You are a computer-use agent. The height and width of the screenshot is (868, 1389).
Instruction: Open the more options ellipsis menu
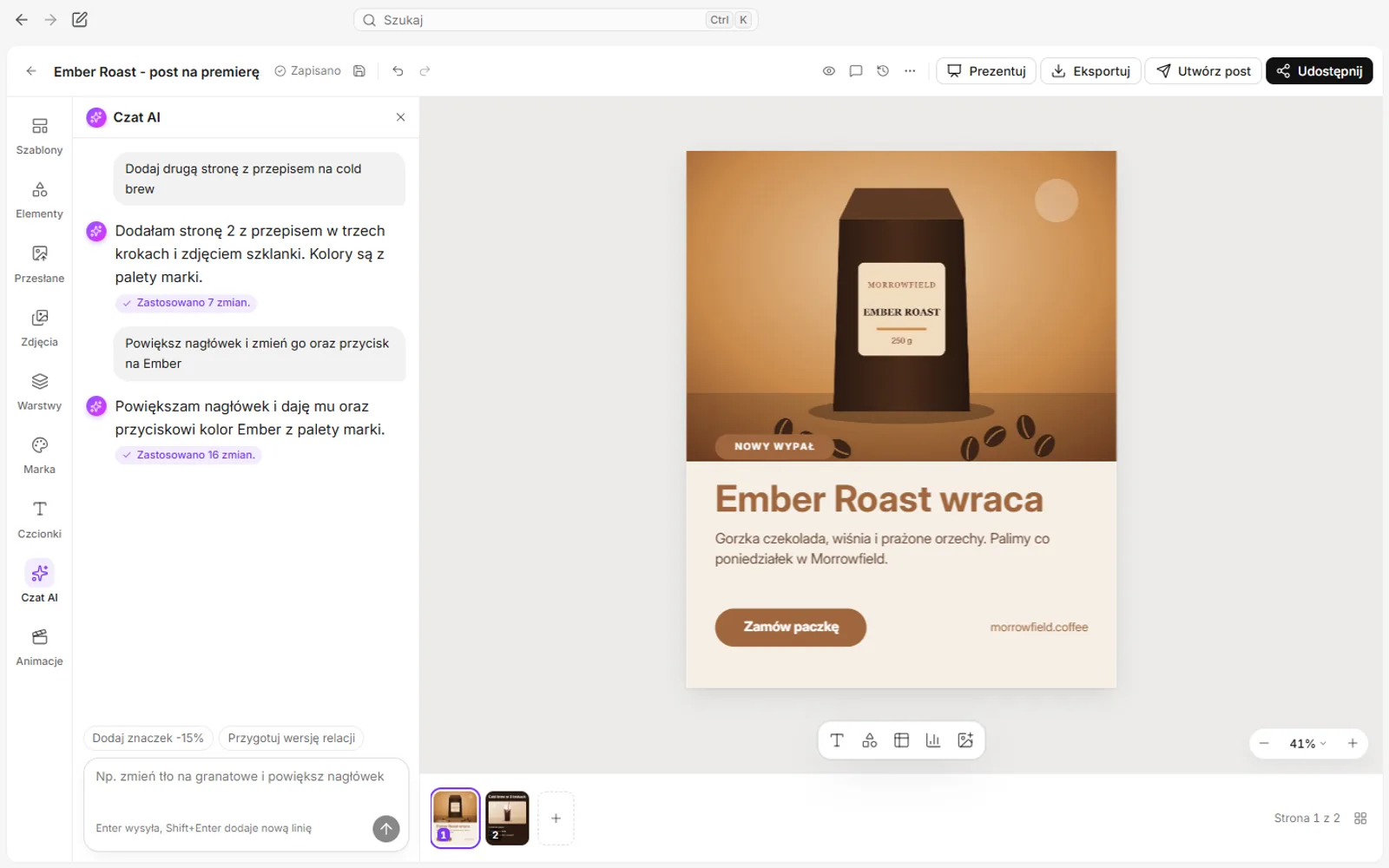pyautogui.click(x=910, y=71)
